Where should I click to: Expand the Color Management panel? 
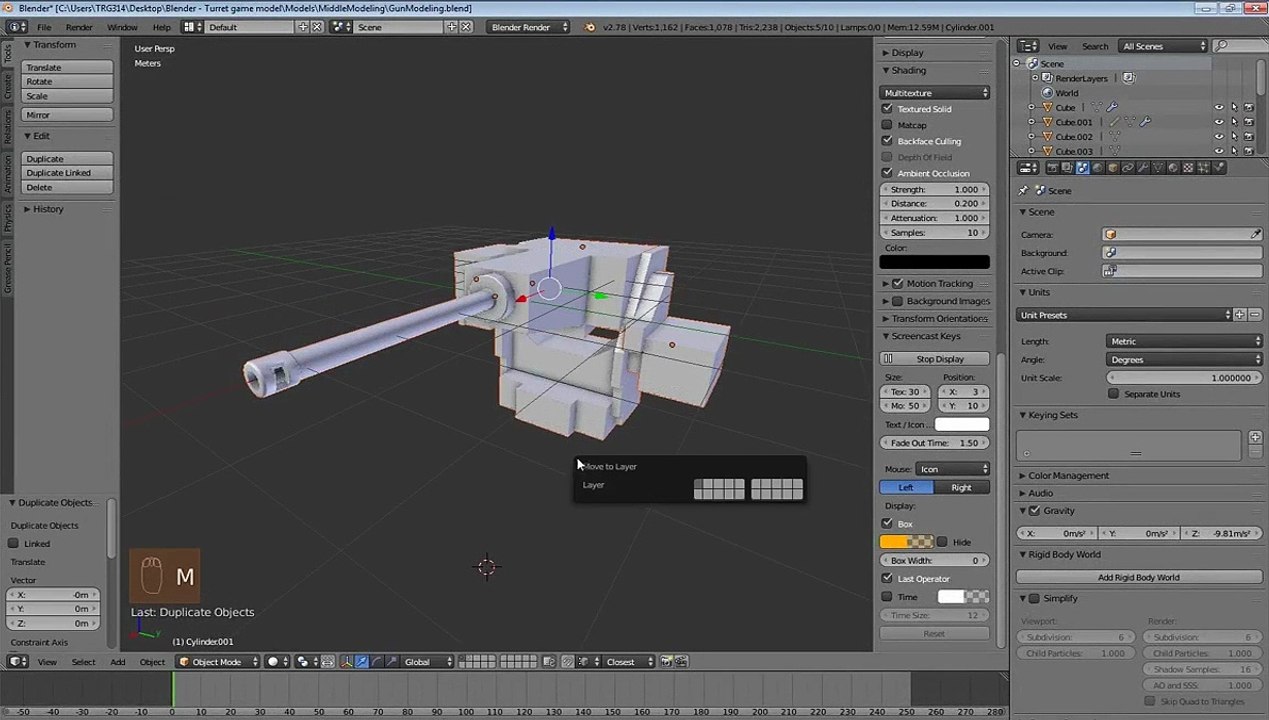pyautogui.click(x=1068, y=476)
